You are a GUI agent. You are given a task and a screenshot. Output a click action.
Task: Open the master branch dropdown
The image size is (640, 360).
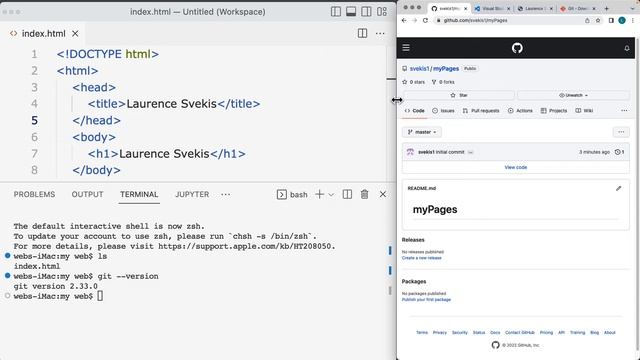(x=422, y=132)
